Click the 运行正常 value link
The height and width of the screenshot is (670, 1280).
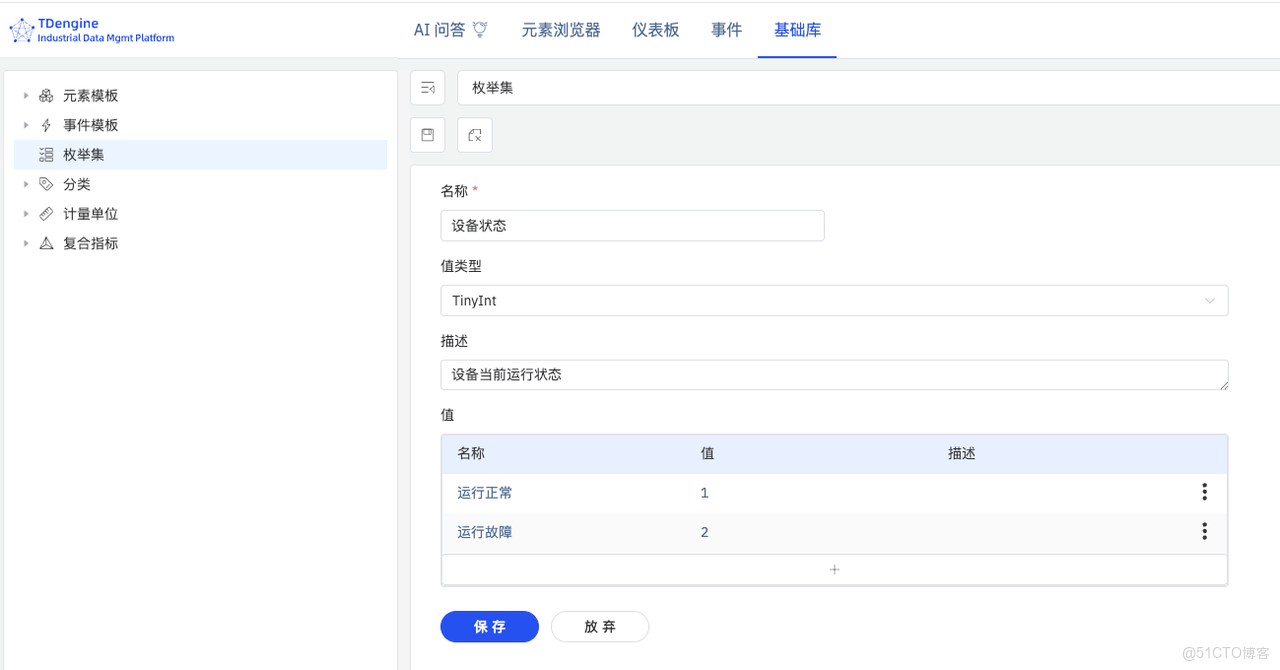point(485,493)
